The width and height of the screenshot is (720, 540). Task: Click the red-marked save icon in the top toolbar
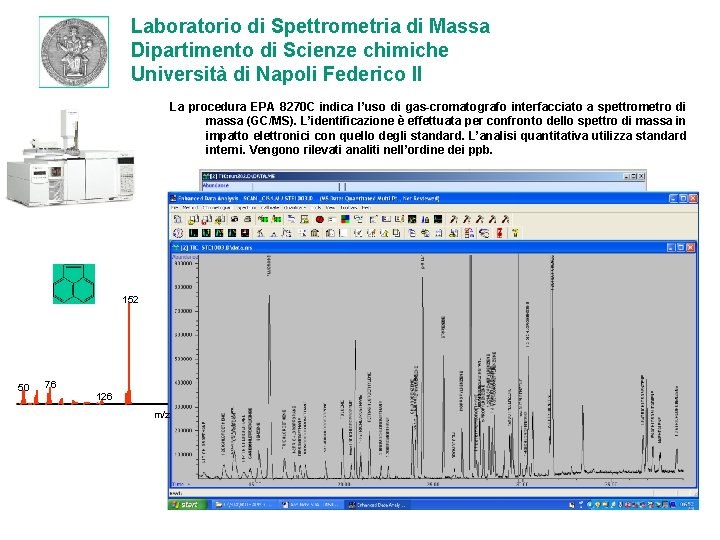(x=207, y=219)
